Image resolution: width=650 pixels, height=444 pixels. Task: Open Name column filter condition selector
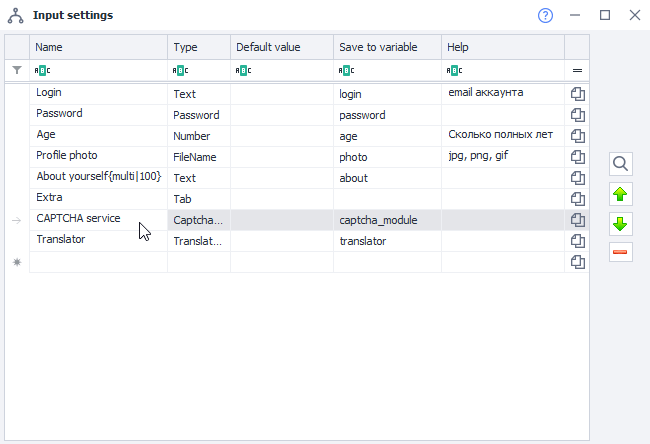(41, 71)
